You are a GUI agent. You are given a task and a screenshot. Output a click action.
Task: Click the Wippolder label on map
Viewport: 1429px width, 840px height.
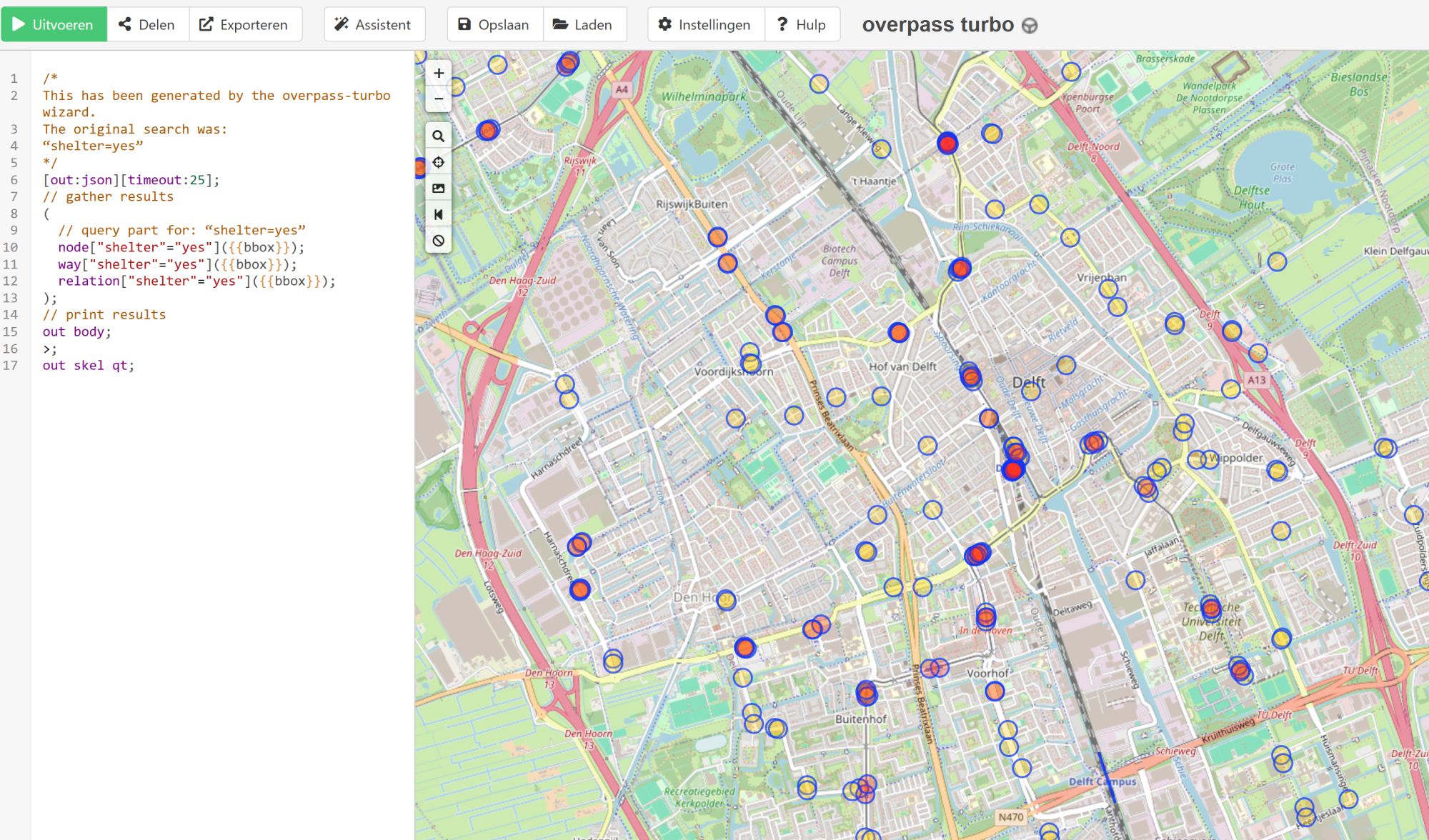click(1236, 458)
